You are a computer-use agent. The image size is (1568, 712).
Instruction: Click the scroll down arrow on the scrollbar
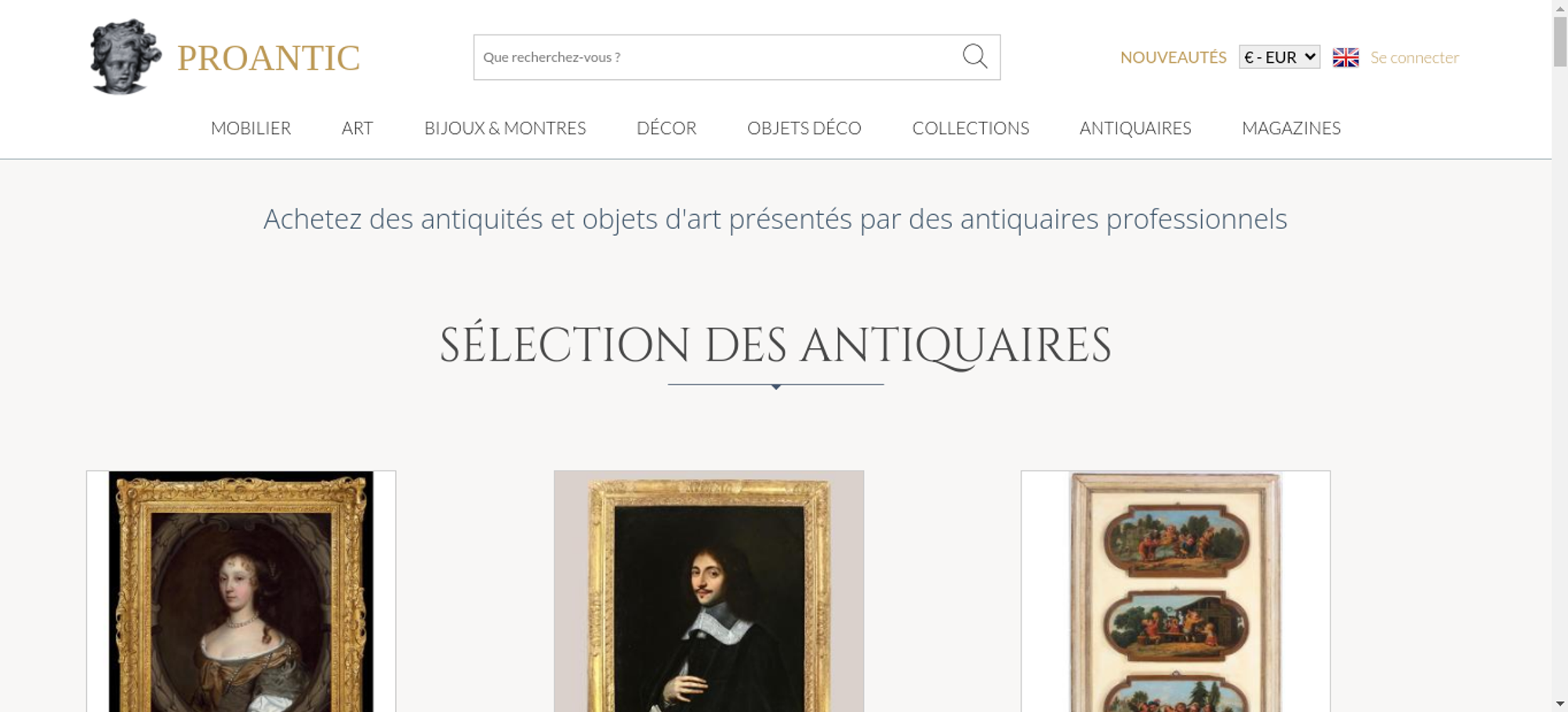(1560, 704)
